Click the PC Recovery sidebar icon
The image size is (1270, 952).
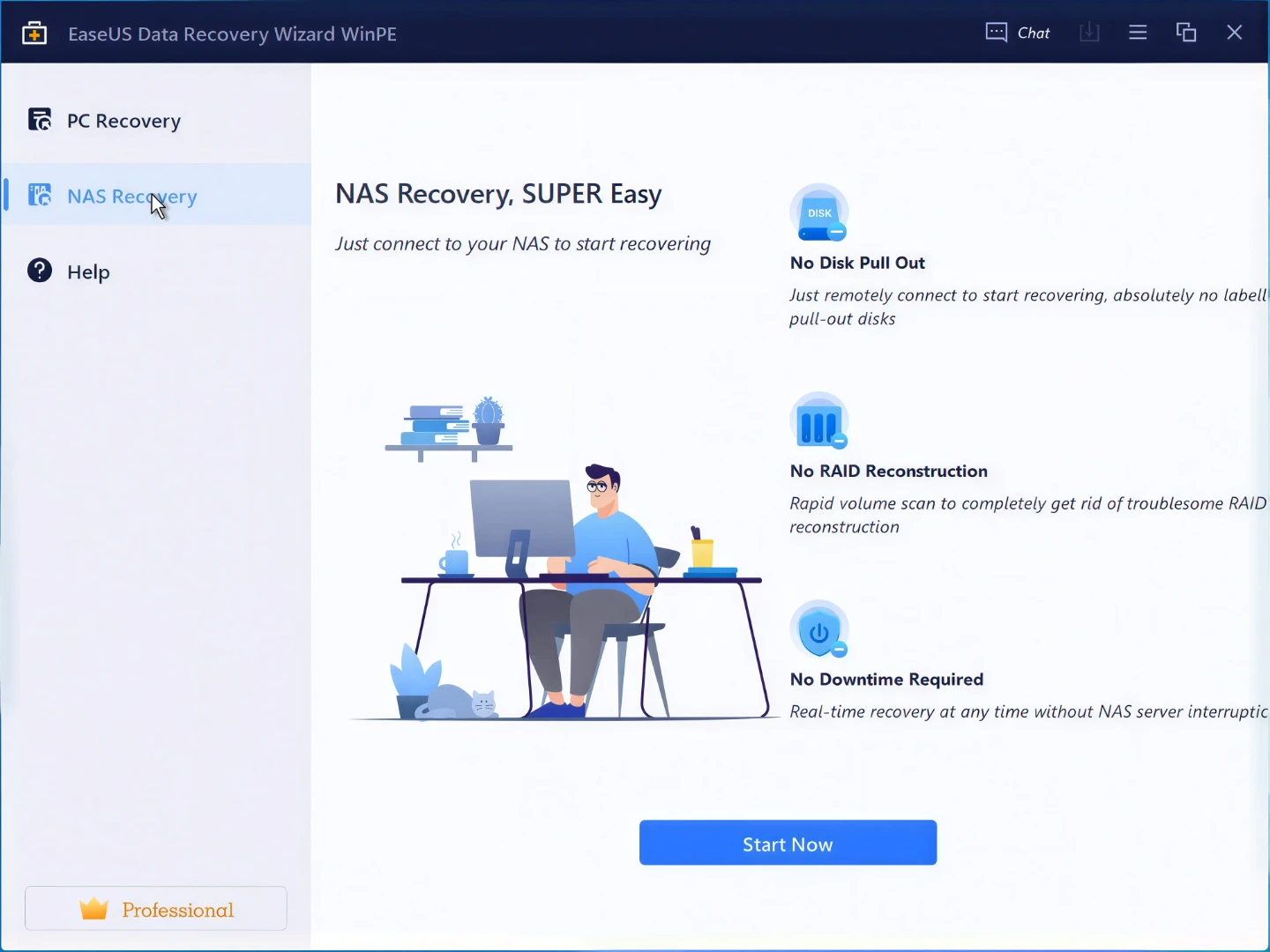coord(40,119)
